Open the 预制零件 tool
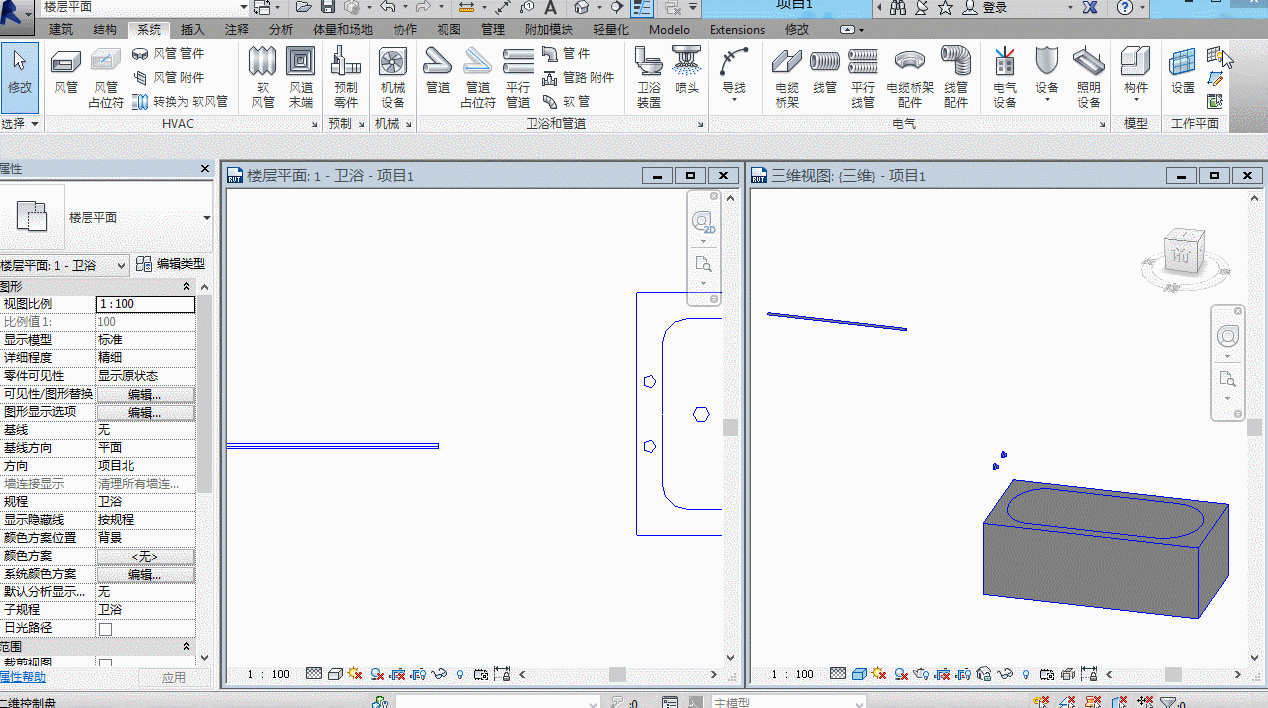 [x=346, y=78]
